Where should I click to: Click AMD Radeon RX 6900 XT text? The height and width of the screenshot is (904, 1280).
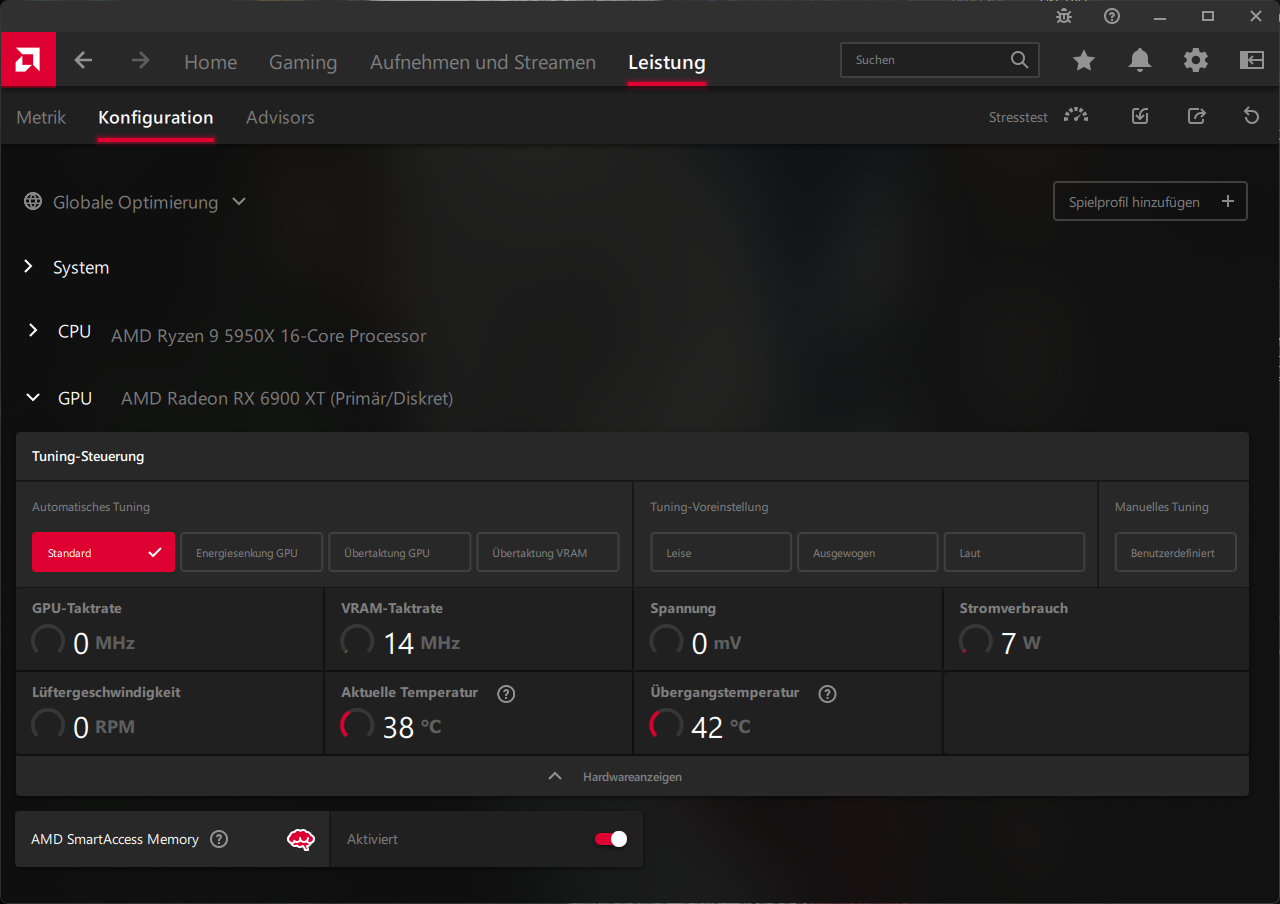[x=287, y=398]
